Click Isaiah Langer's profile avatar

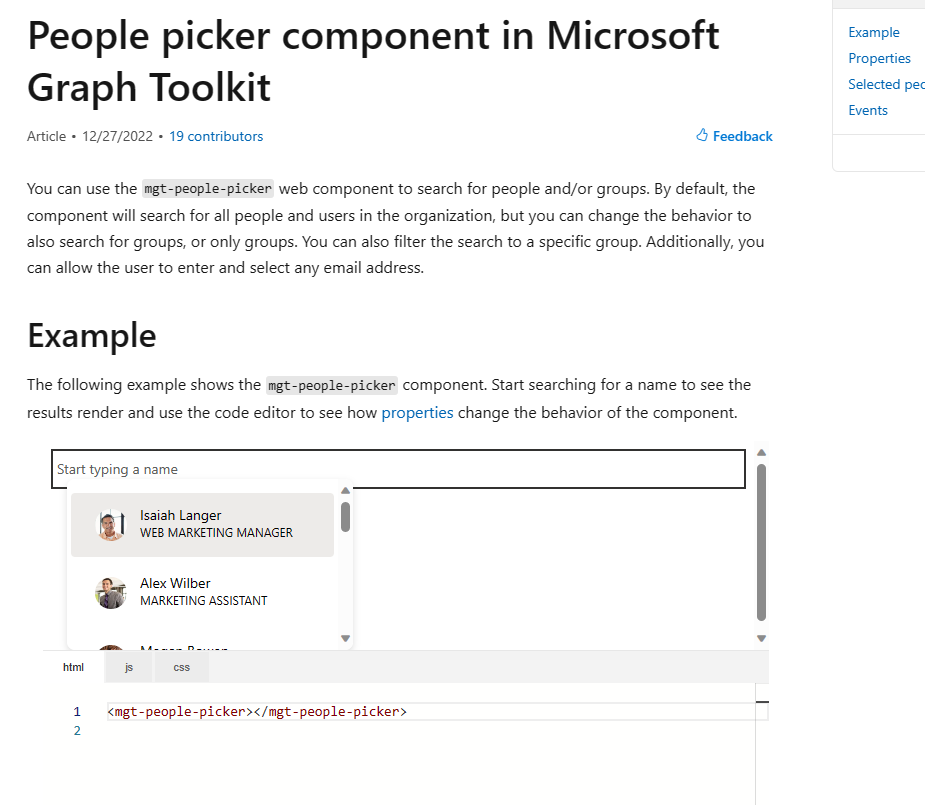pos(110,524)
